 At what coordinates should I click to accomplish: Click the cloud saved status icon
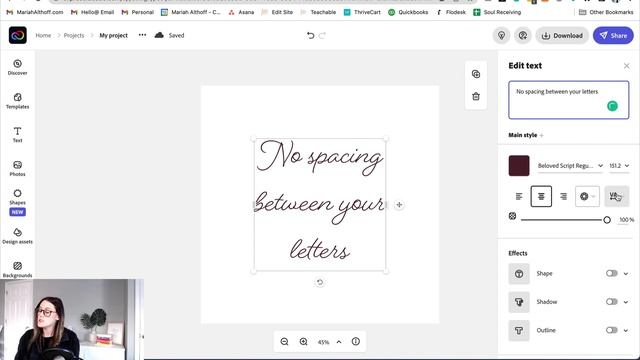159,36
